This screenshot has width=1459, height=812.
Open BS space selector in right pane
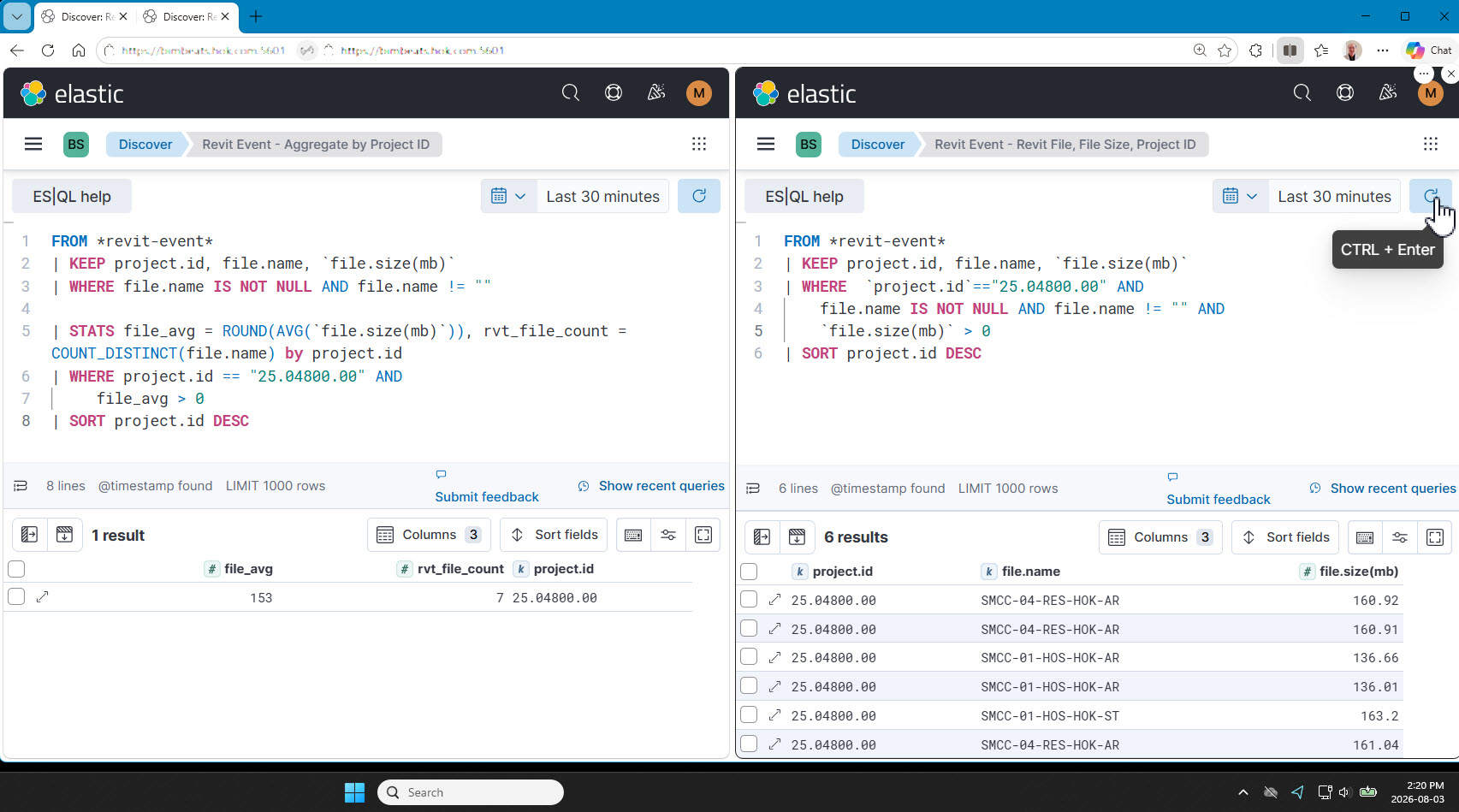809,144
